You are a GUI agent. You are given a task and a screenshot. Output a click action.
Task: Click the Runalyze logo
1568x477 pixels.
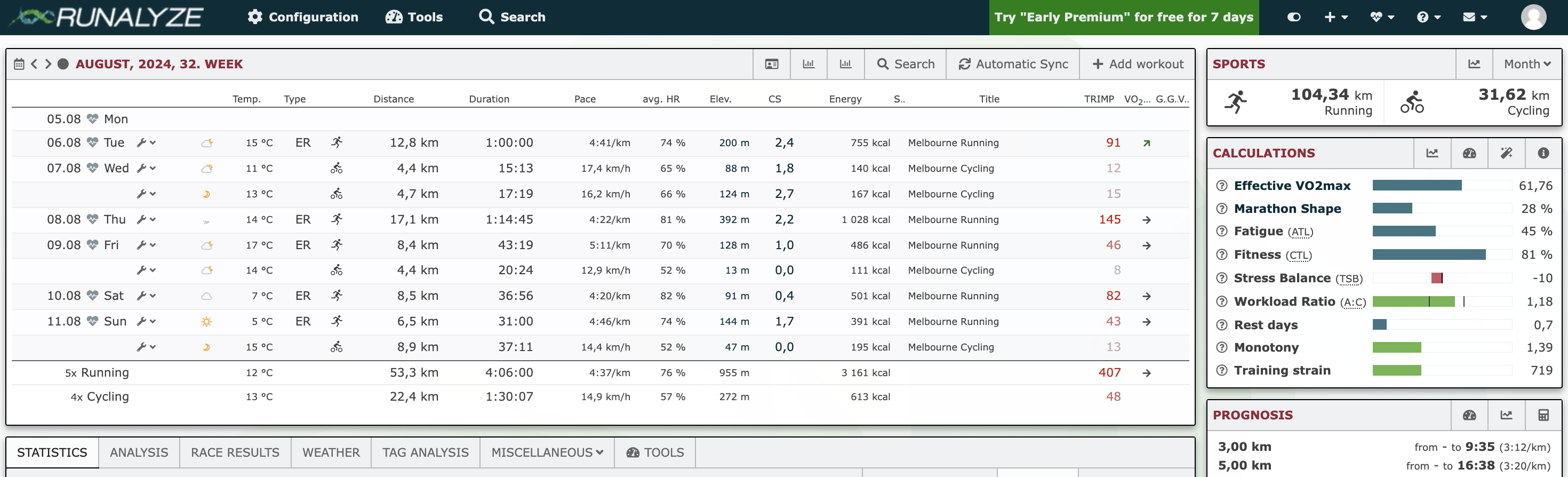tap(107, 17)
